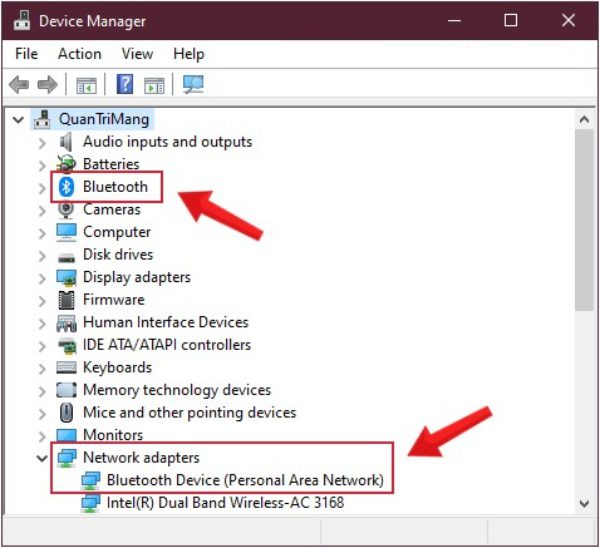Open Help via the blue question mark icon

[125, 84]
